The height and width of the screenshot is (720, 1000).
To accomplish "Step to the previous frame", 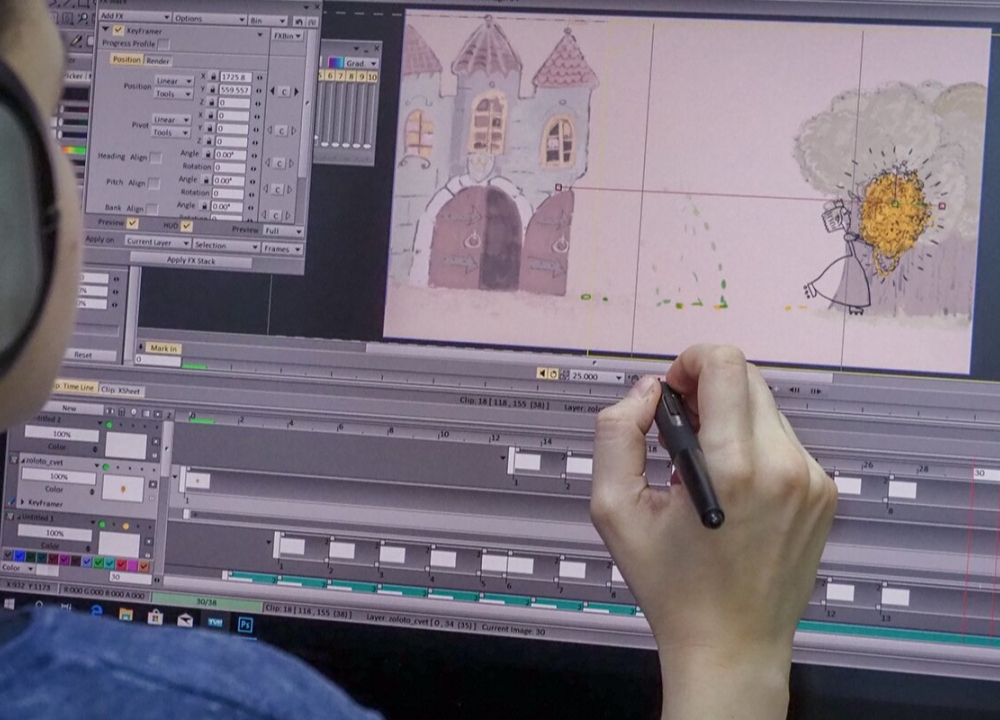I will coord(795,390).
